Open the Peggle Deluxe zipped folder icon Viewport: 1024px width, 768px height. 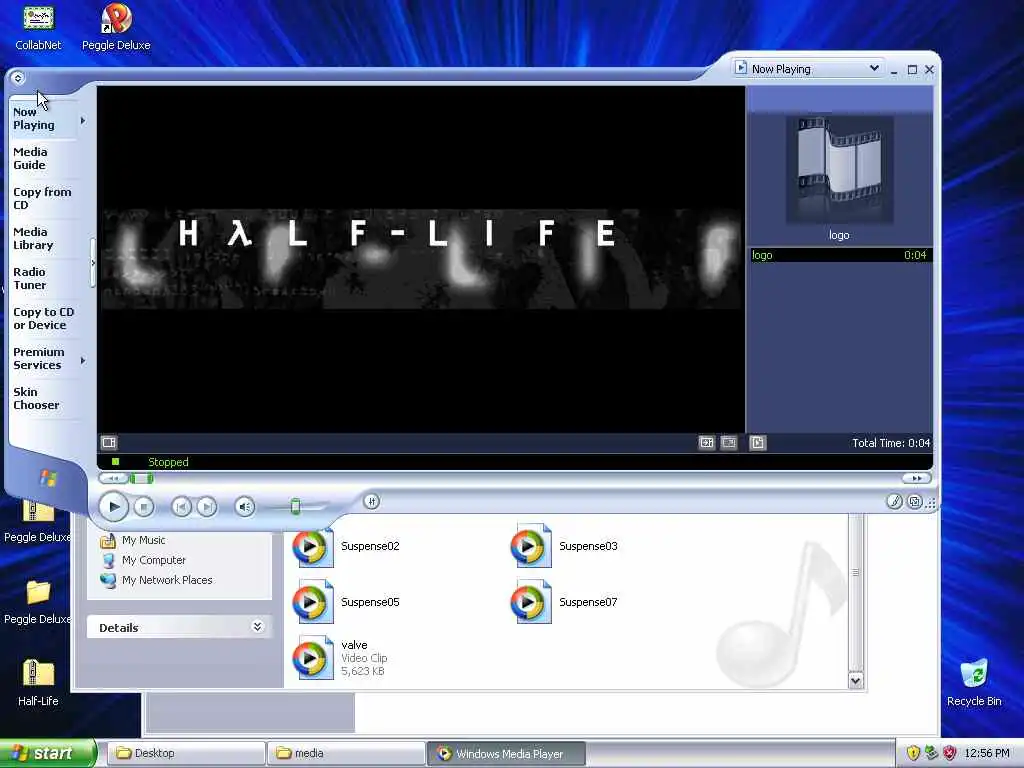[x=37, y=521]
